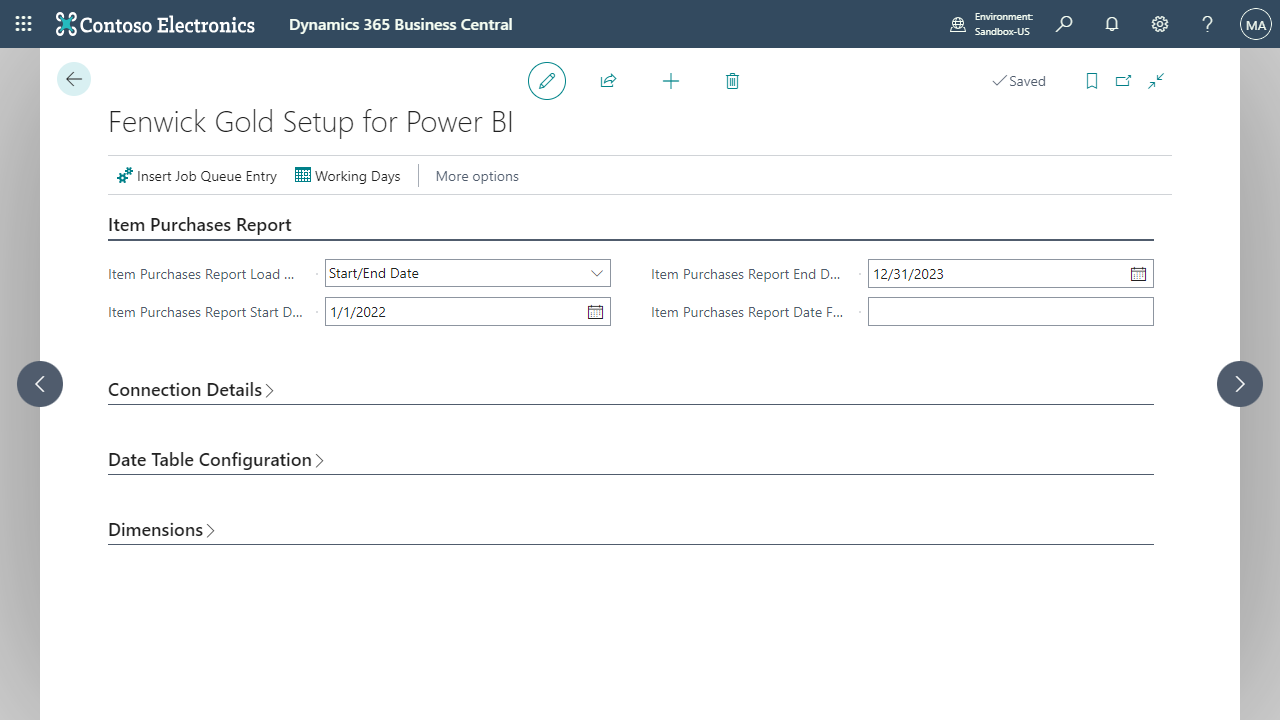Go to previous record with left arrow

coord(40,384)
